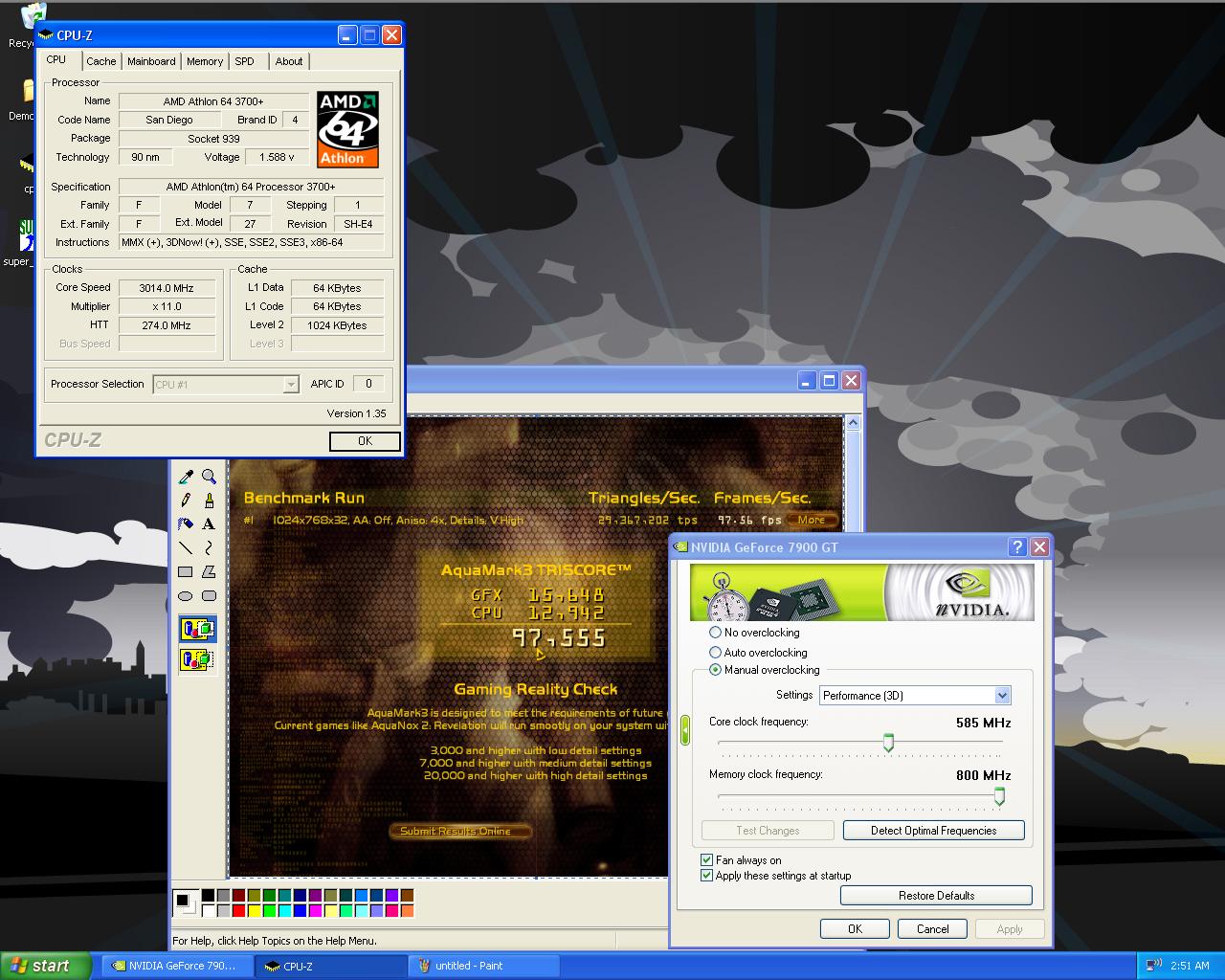Viewport: 1225px width, 980px height.
Task: Select the Polygon shape tool in Paint
Action: pyautogui.click(x=209, y=571)
